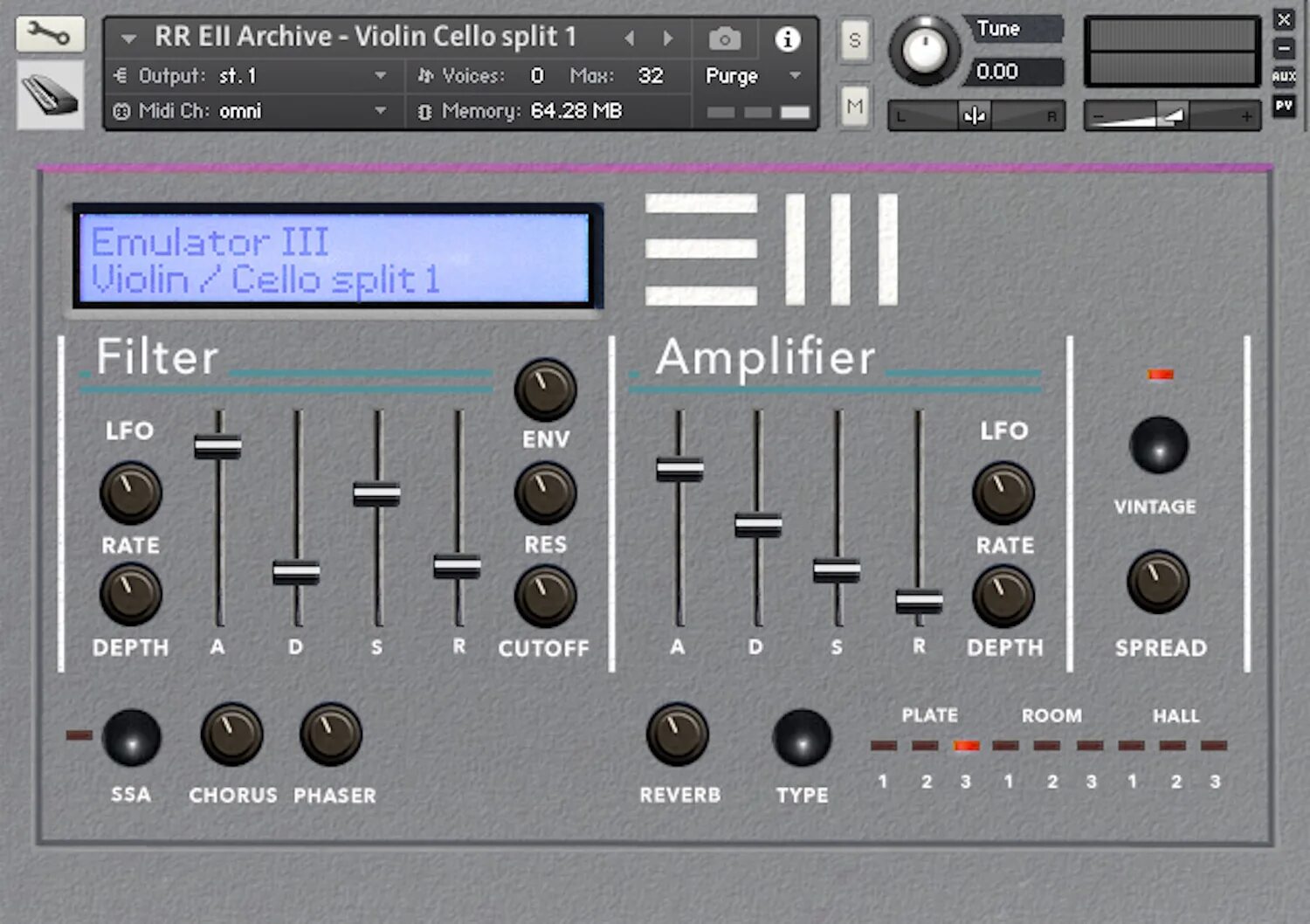Open the Midi Ch omni dropdown
The image size is (1310, 924).
(x=380, y=111)
